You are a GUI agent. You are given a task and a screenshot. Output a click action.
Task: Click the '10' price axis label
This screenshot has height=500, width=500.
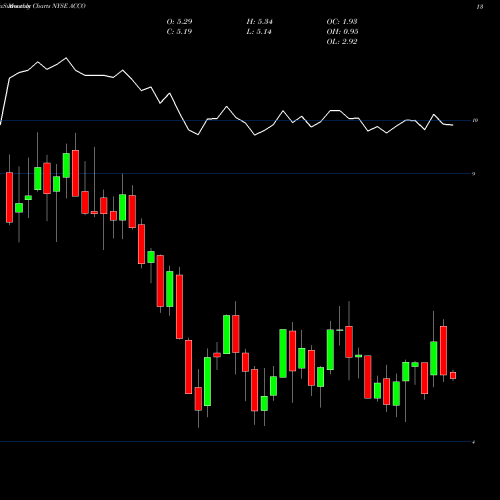tap(475, 120)
